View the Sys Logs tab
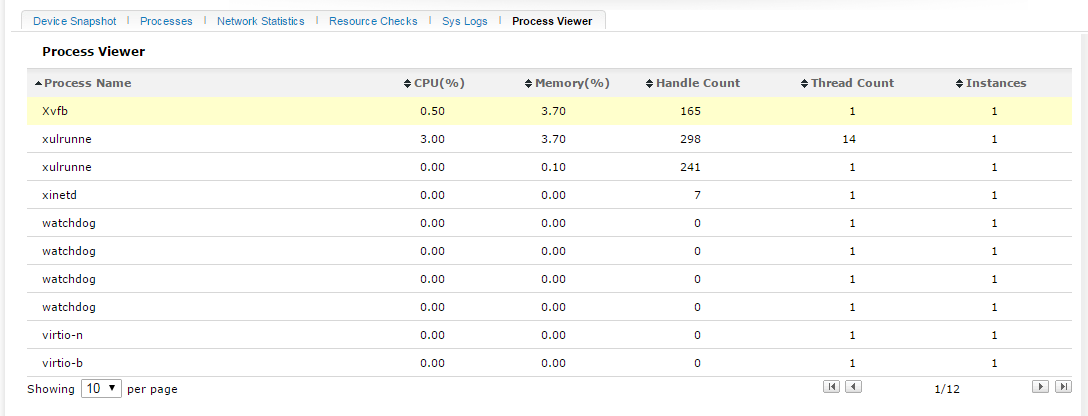 pyautogui.click(x=465, y=21)
